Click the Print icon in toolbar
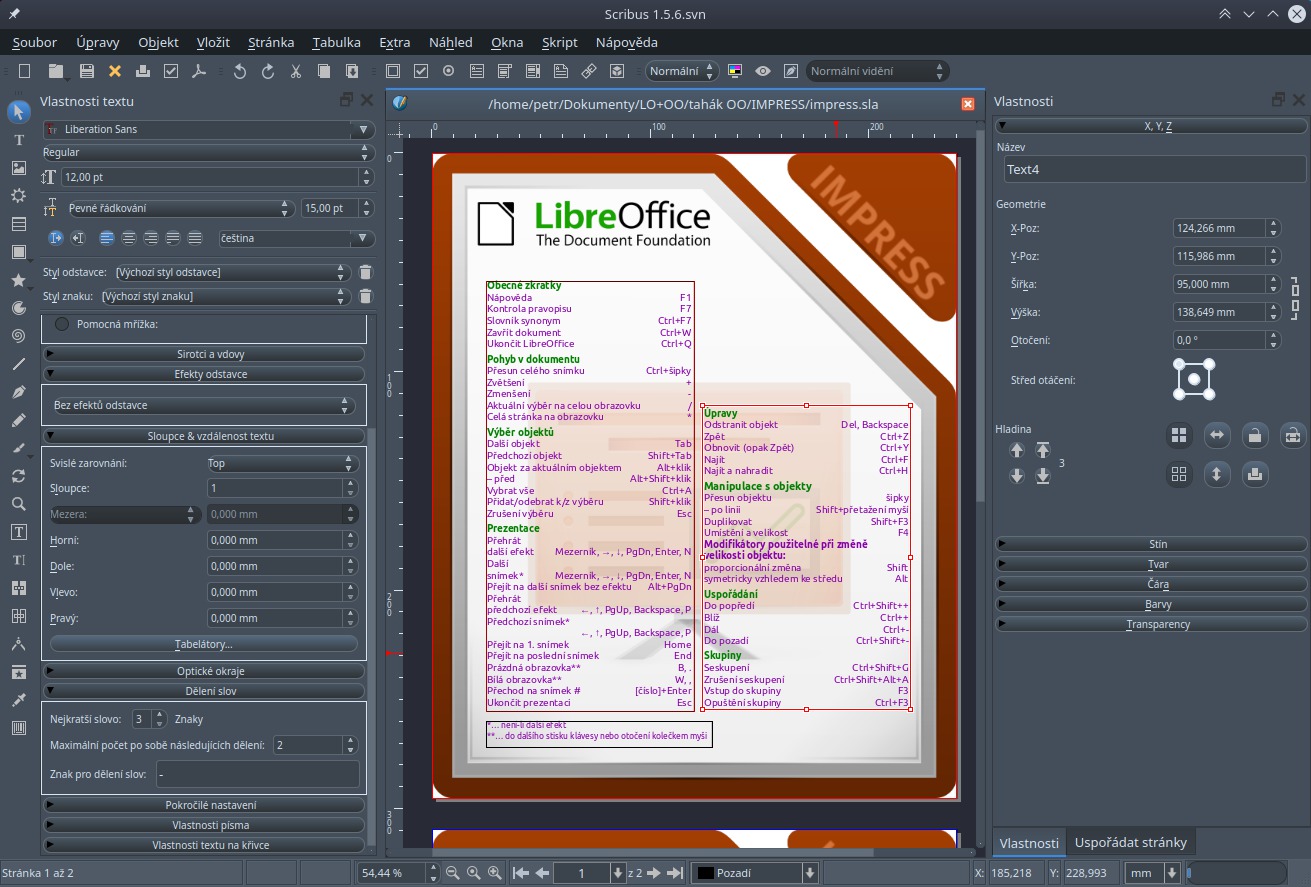 coord(143,71)
